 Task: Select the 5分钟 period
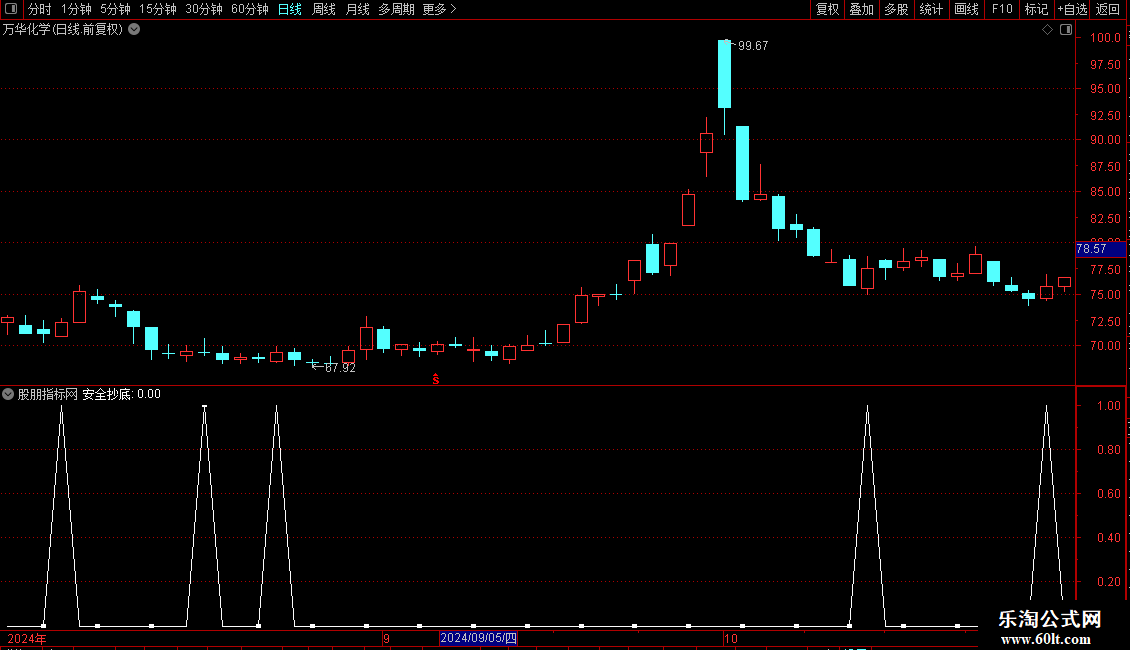115,9
